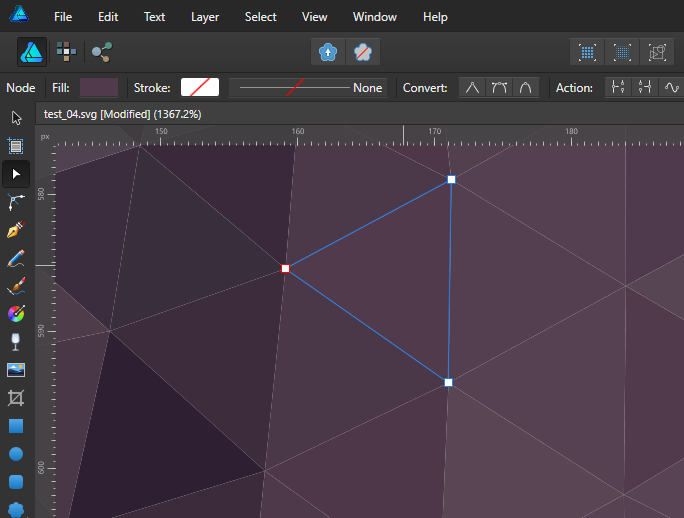The width and height of the screenshot is (684, 518).
Task: Open the Window menu
Action: point(375,17)
